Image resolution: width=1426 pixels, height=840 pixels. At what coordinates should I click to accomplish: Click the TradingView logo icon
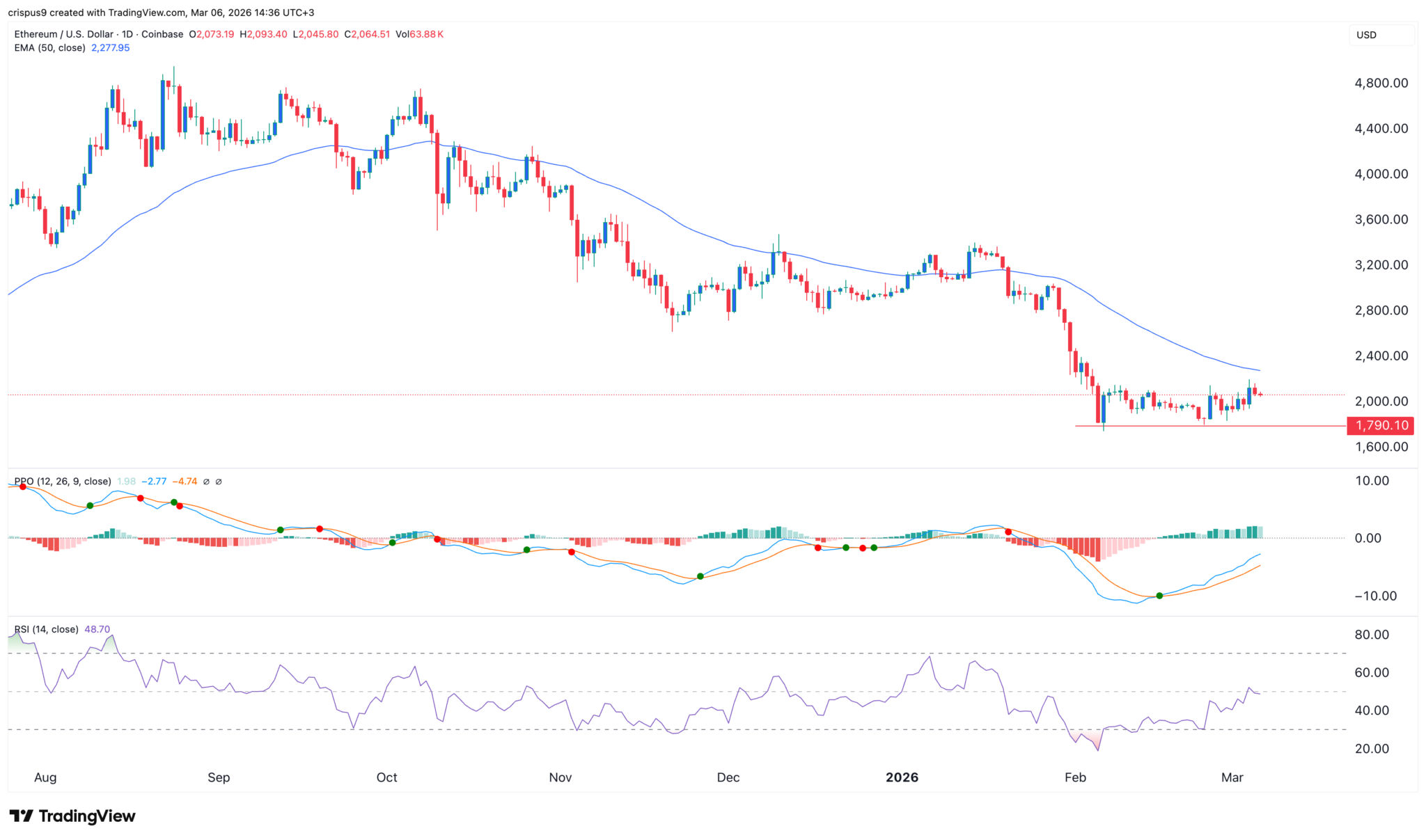[21, 816]
